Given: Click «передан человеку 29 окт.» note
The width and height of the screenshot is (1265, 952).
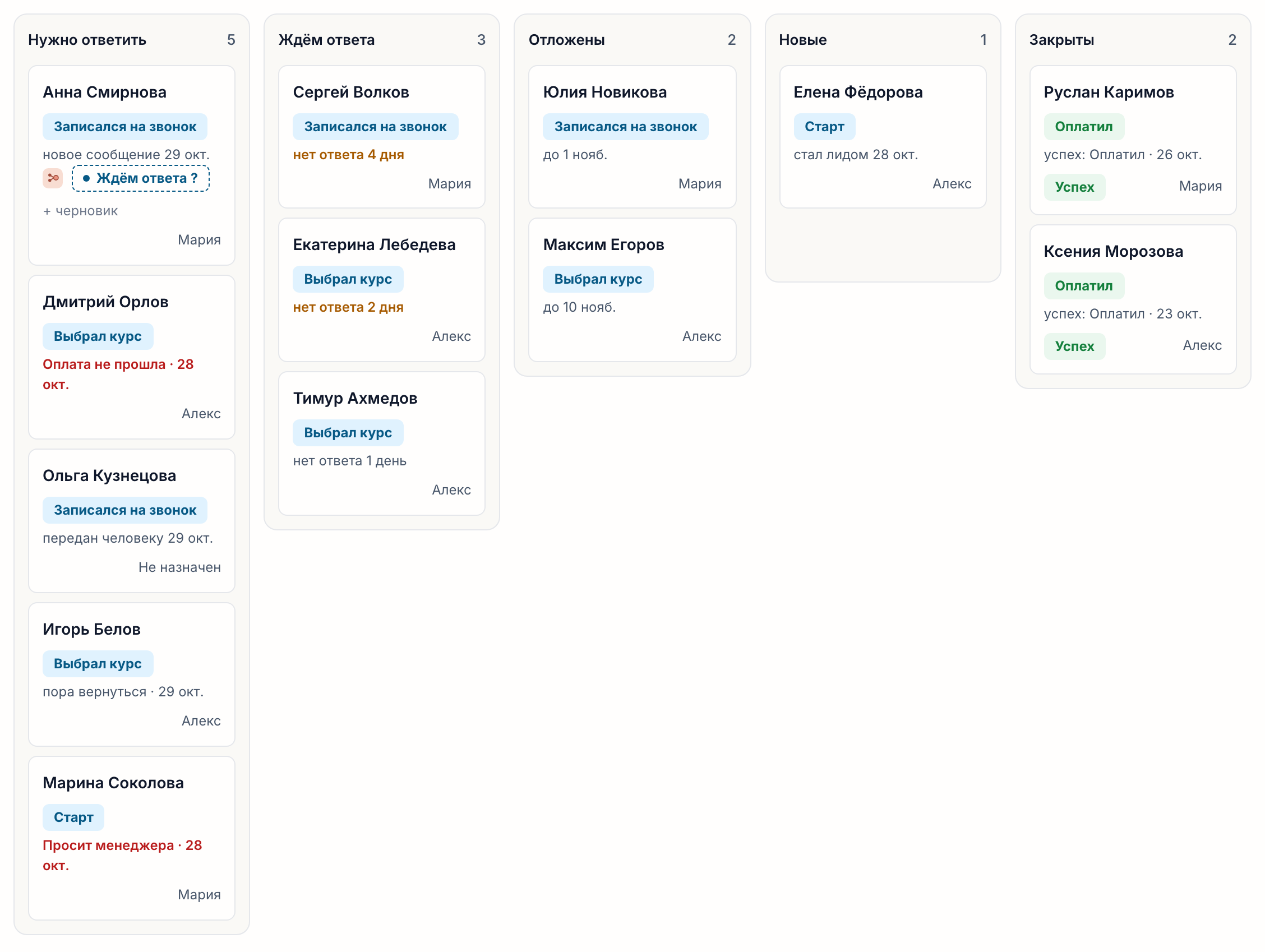Looking at the screenshot, I should [x=128, y=539].
